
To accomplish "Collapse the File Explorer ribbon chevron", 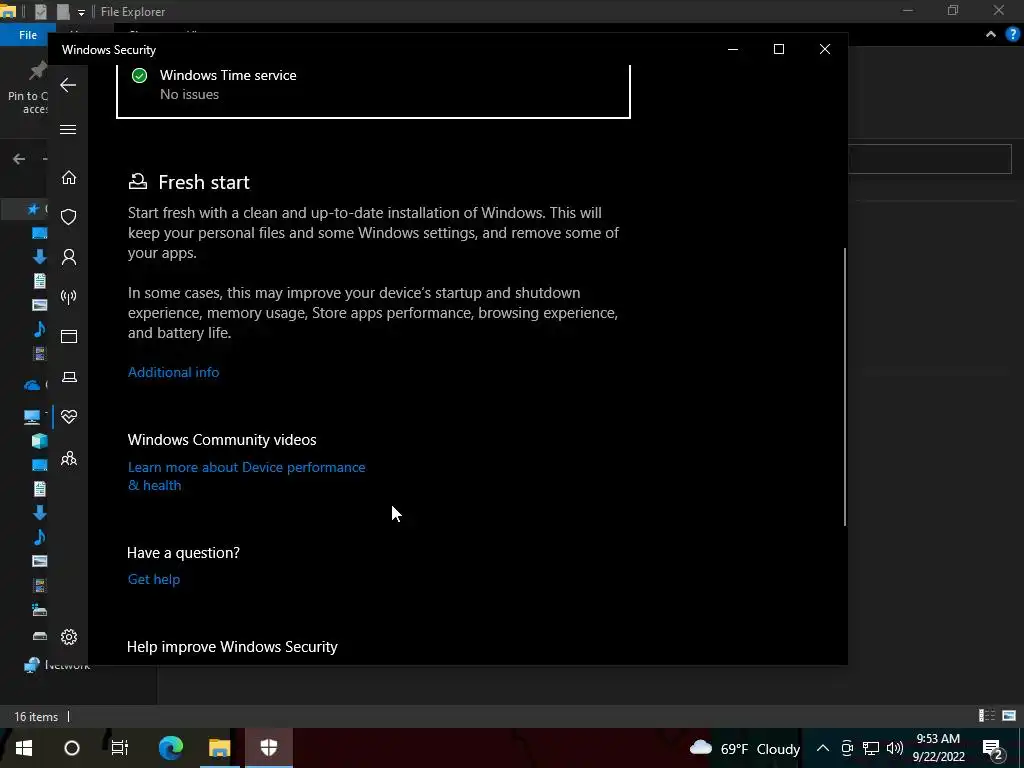I will [991, 35].
